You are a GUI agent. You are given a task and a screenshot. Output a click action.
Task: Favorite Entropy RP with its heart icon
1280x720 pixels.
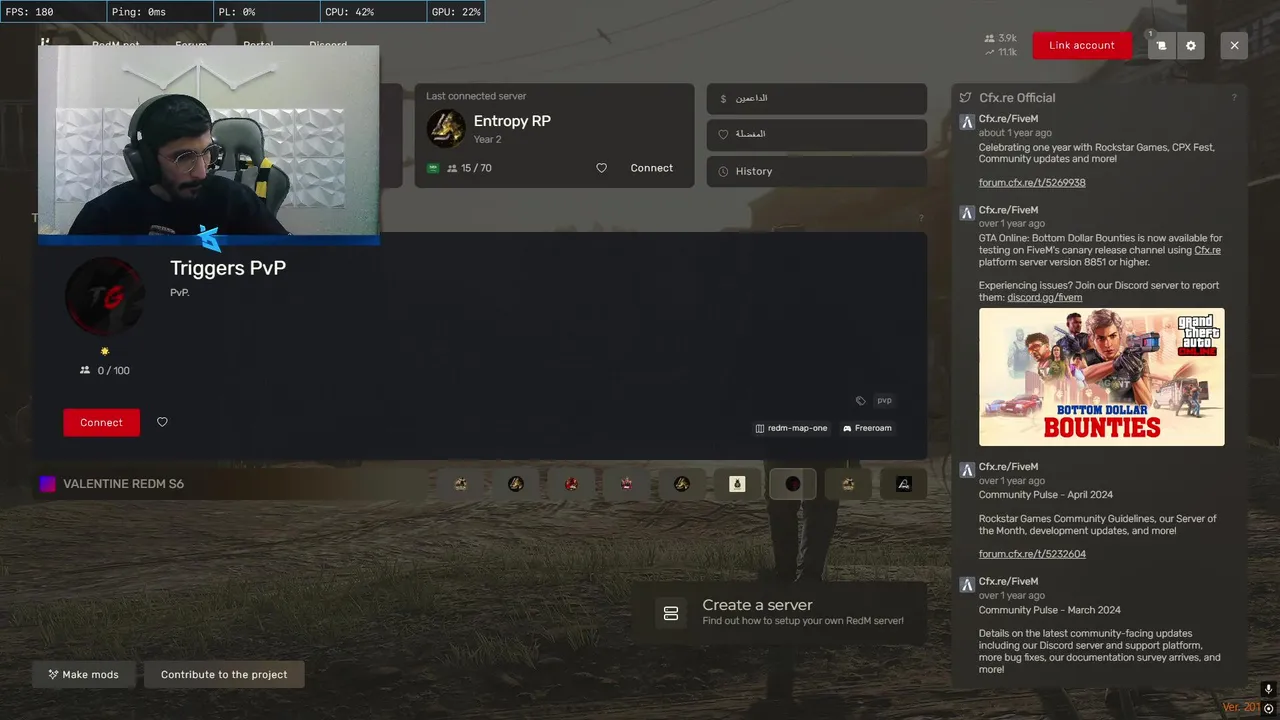pos(601,168)
